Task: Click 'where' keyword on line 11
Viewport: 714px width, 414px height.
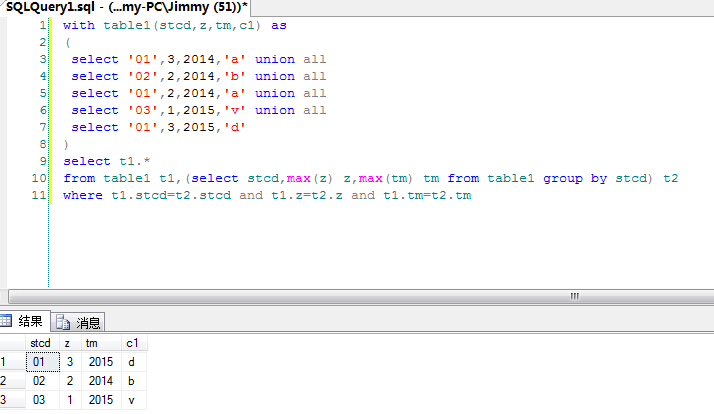Action: 83,195
